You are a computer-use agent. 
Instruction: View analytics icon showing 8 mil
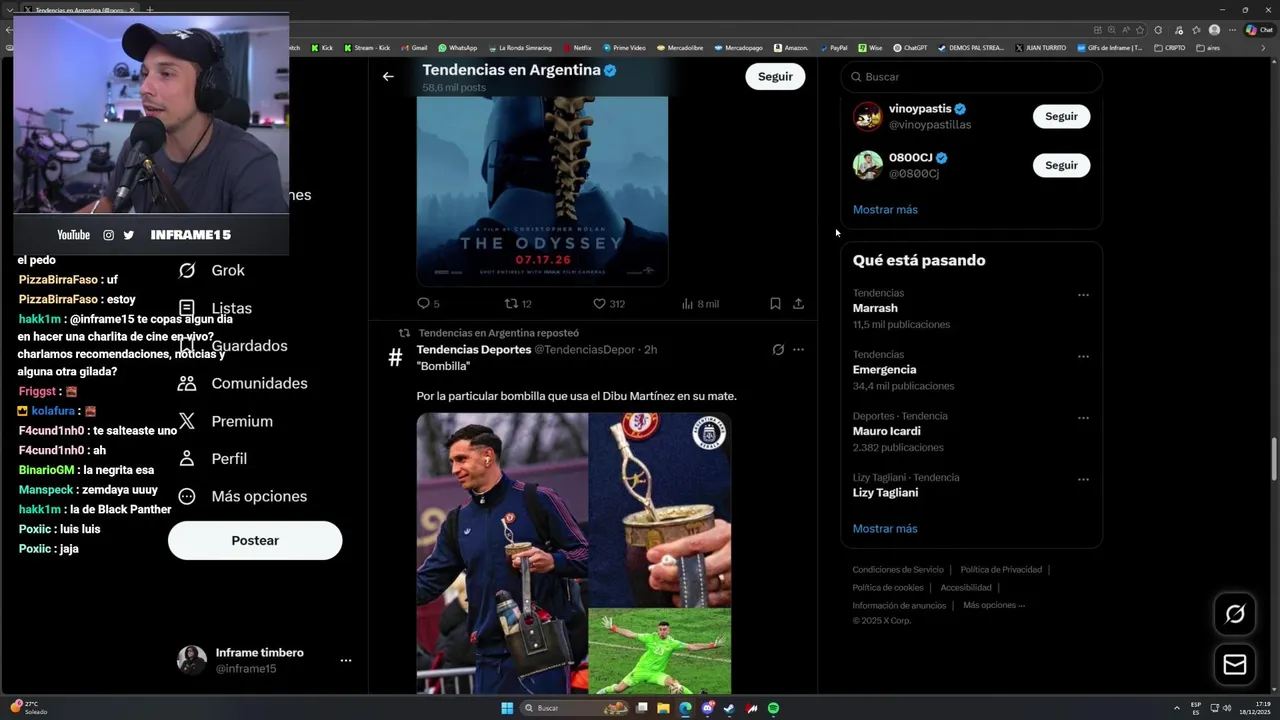(687, 303)
